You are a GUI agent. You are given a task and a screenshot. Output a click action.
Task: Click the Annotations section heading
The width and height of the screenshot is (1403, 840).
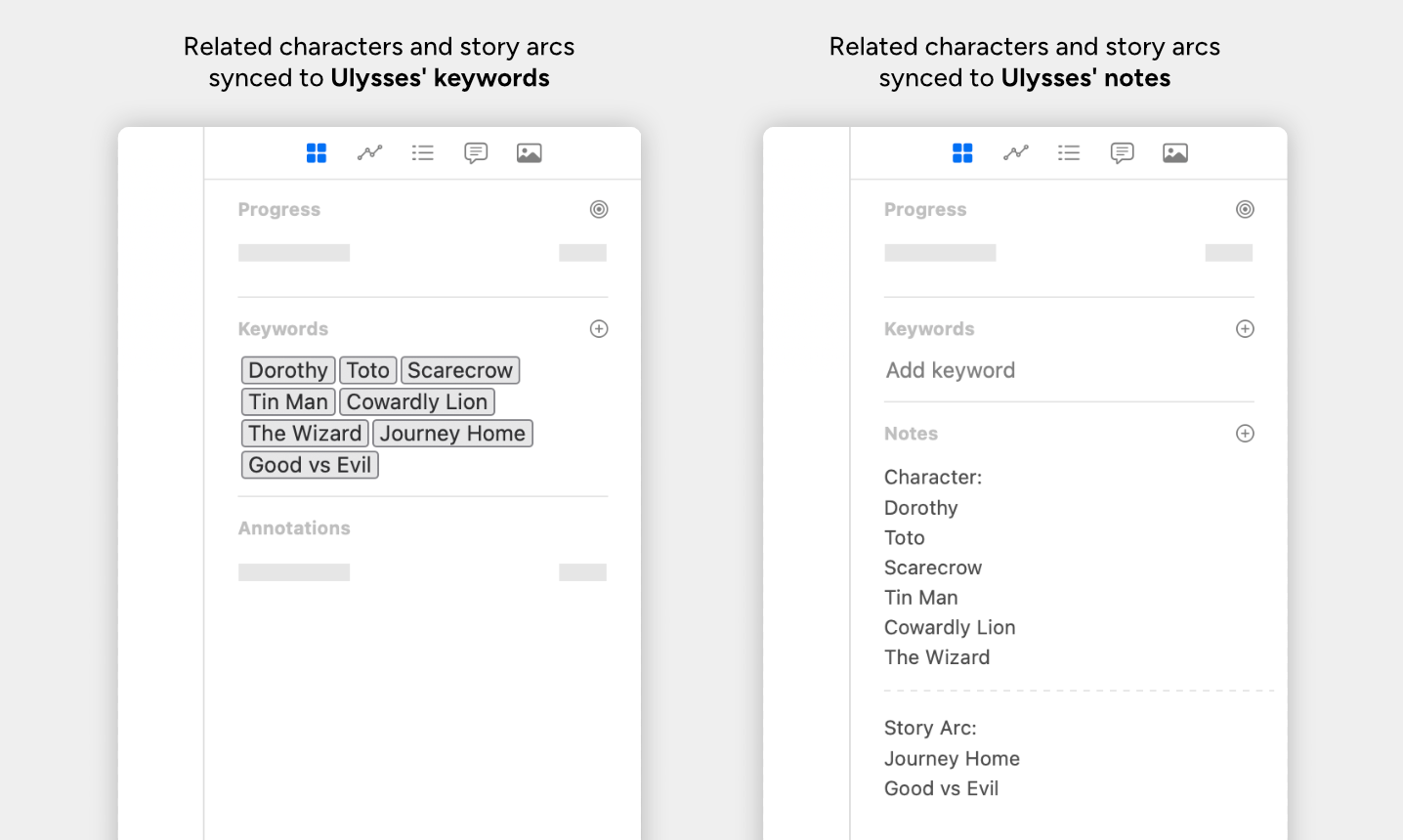[294, 528]
